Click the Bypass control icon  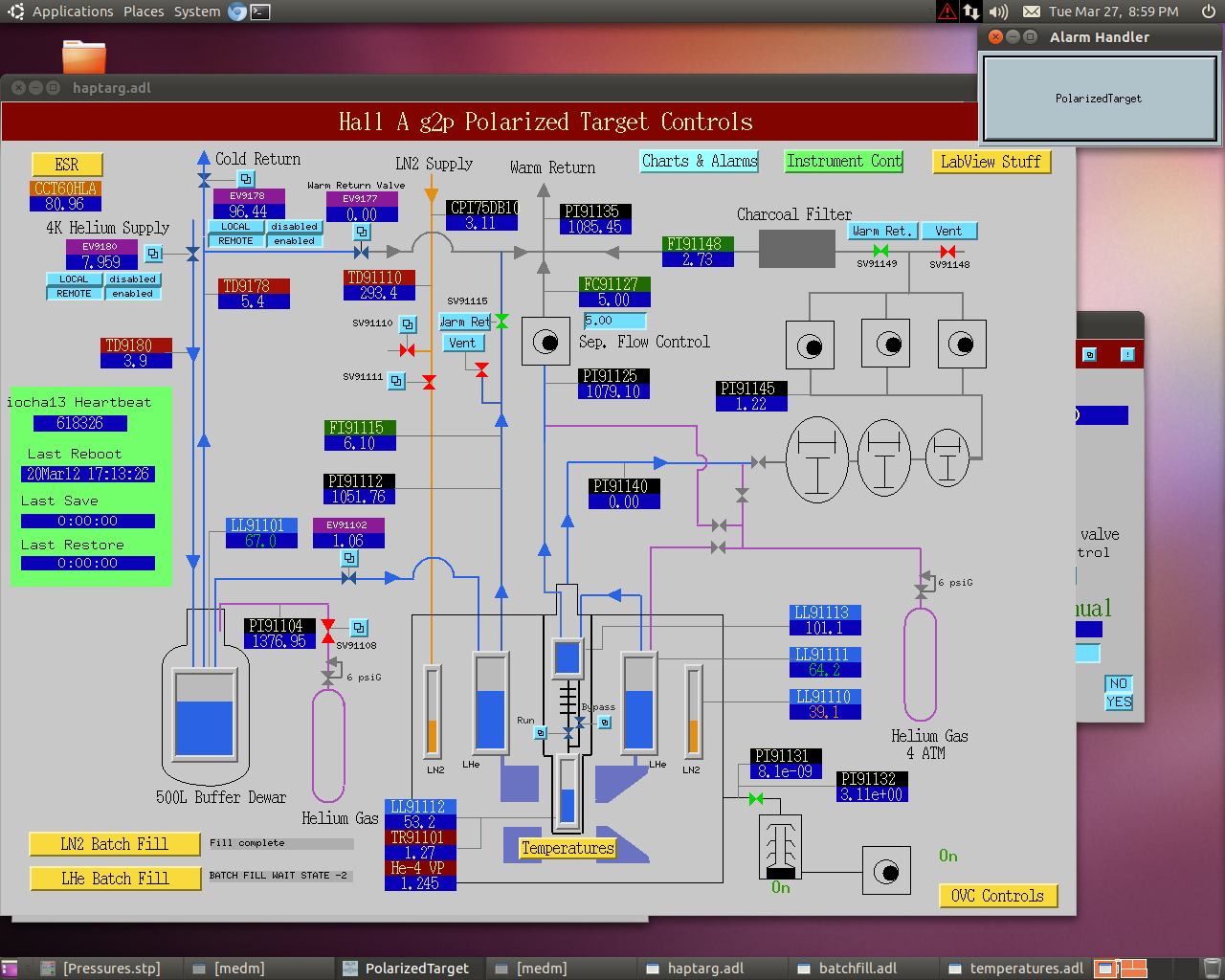click(605, 723)
